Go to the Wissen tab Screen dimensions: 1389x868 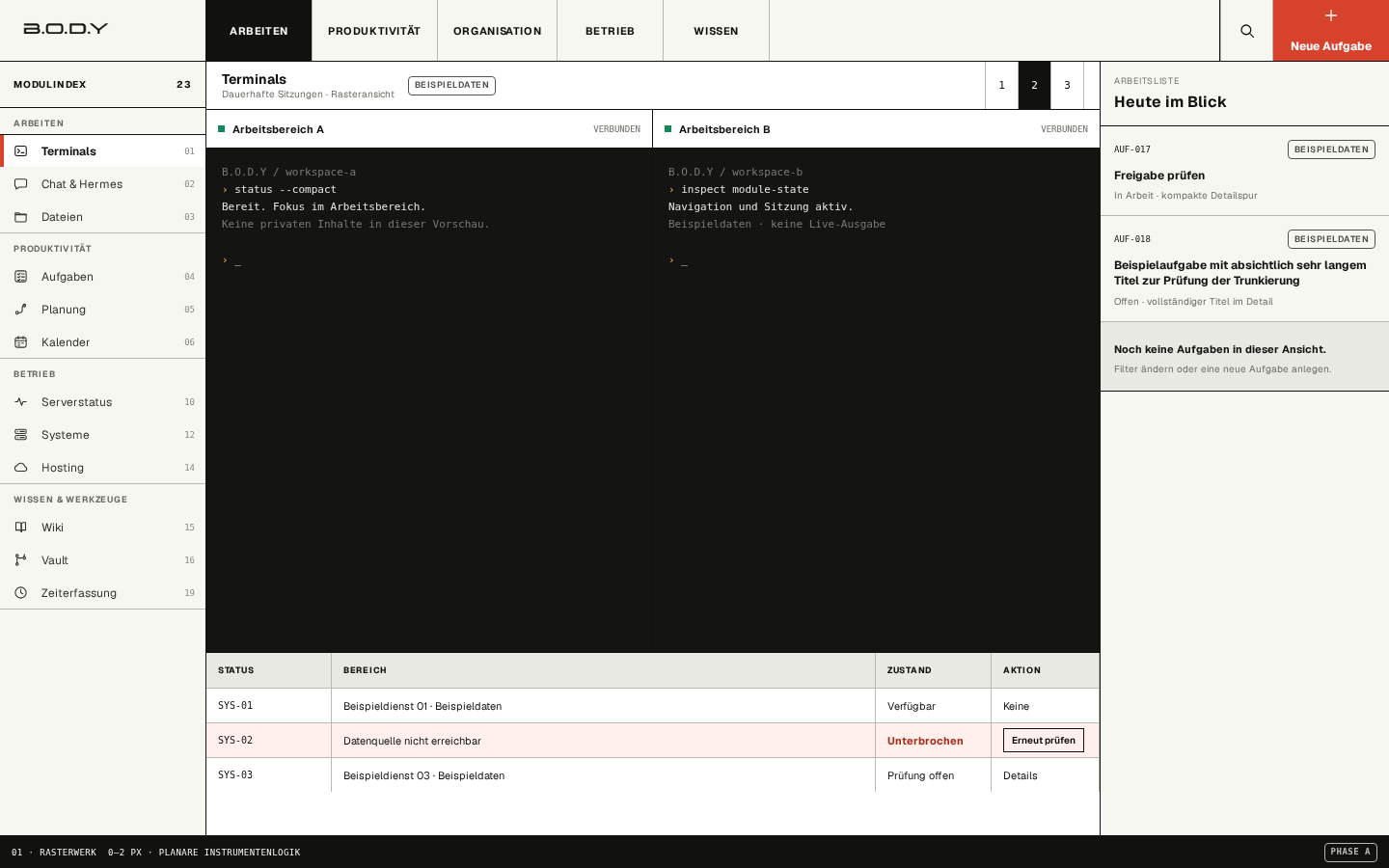point(716,31)
